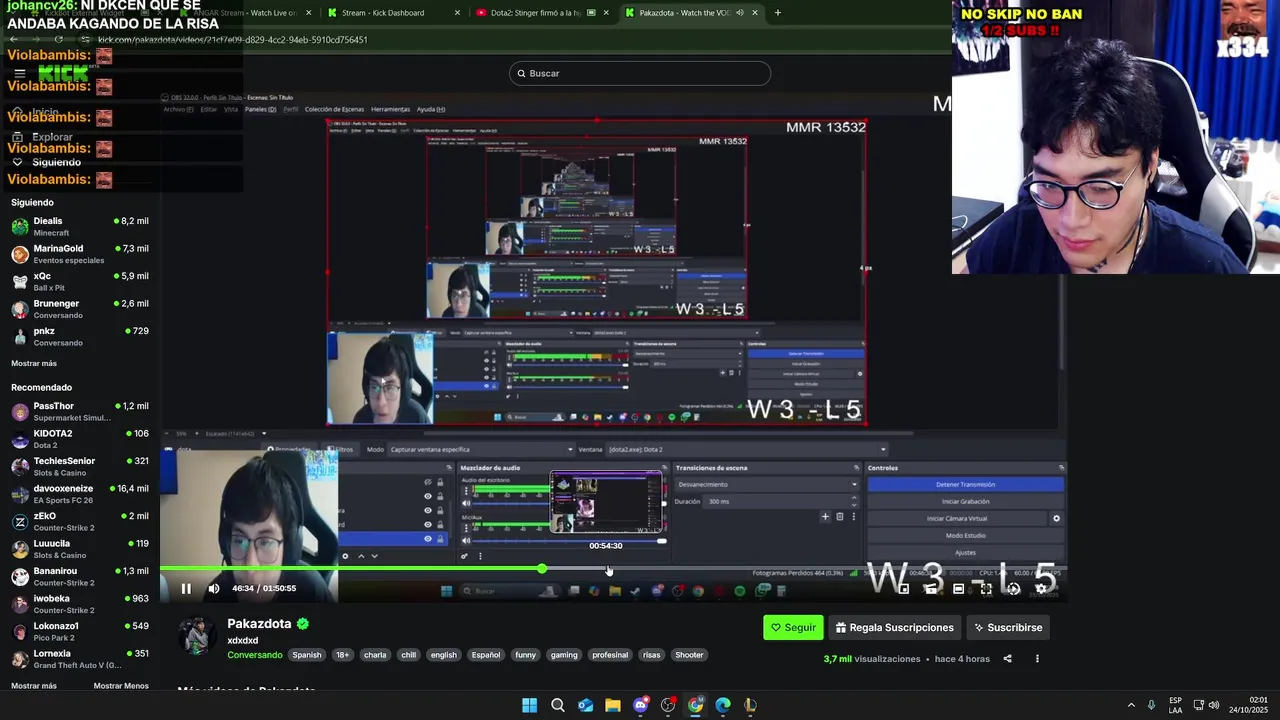Click Pakazdota channel avatar
The height and width of the screenshot is (720, 1280).
click(x=197, y=636)
